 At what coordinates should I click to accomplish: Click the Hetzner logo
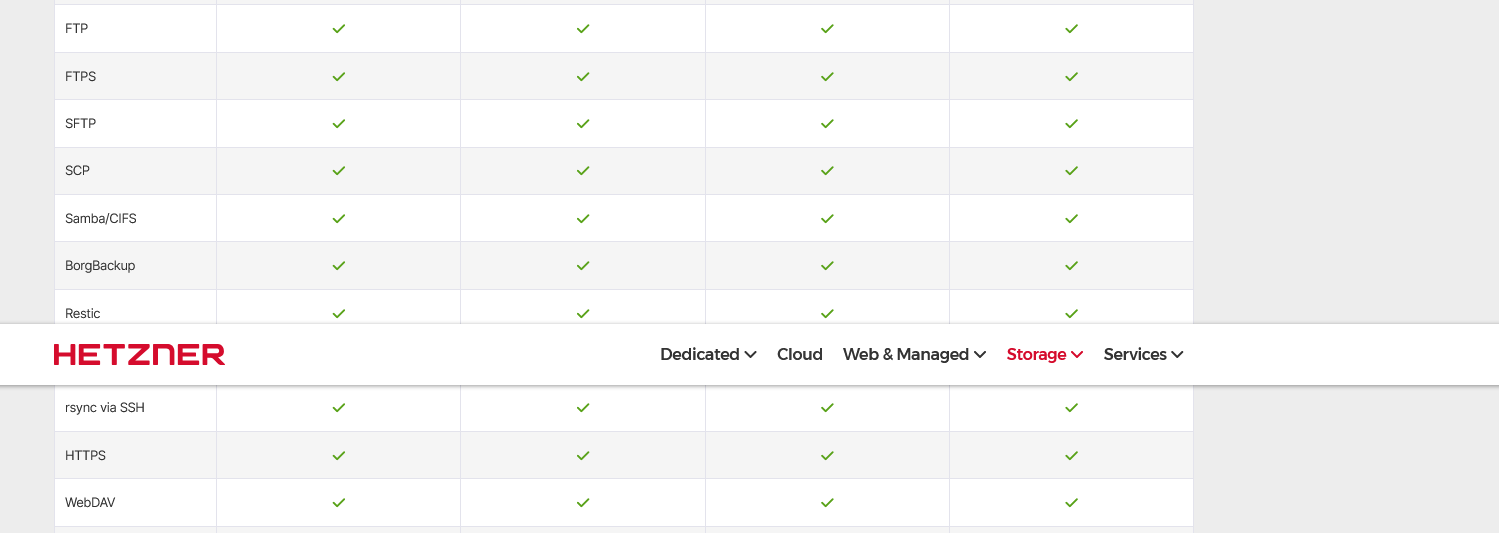click(139, 354)
